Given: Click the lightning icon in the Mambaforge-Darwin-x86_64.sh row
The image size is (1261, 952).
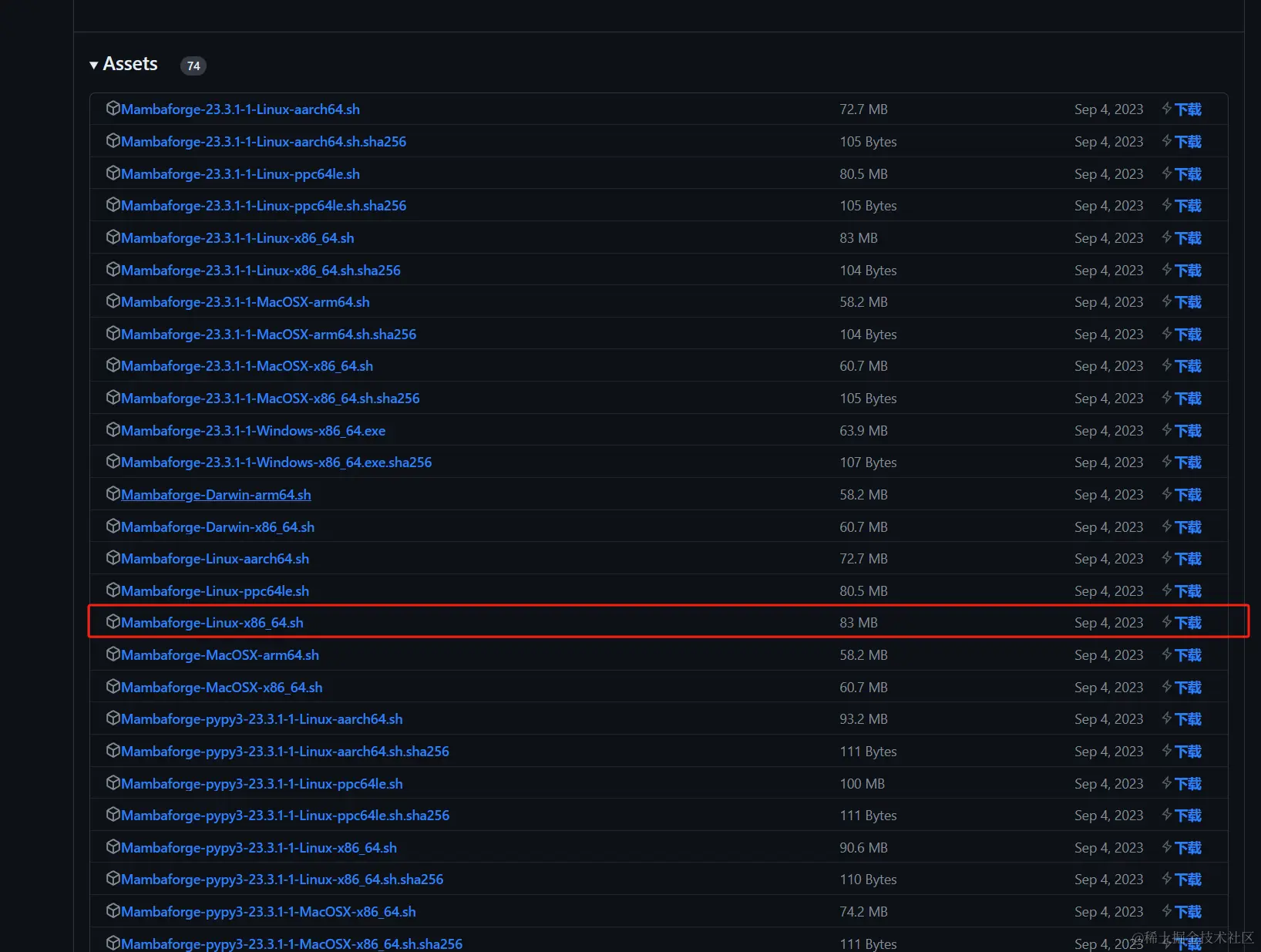Looking at the screenshot, I should tap(1167, 526).
